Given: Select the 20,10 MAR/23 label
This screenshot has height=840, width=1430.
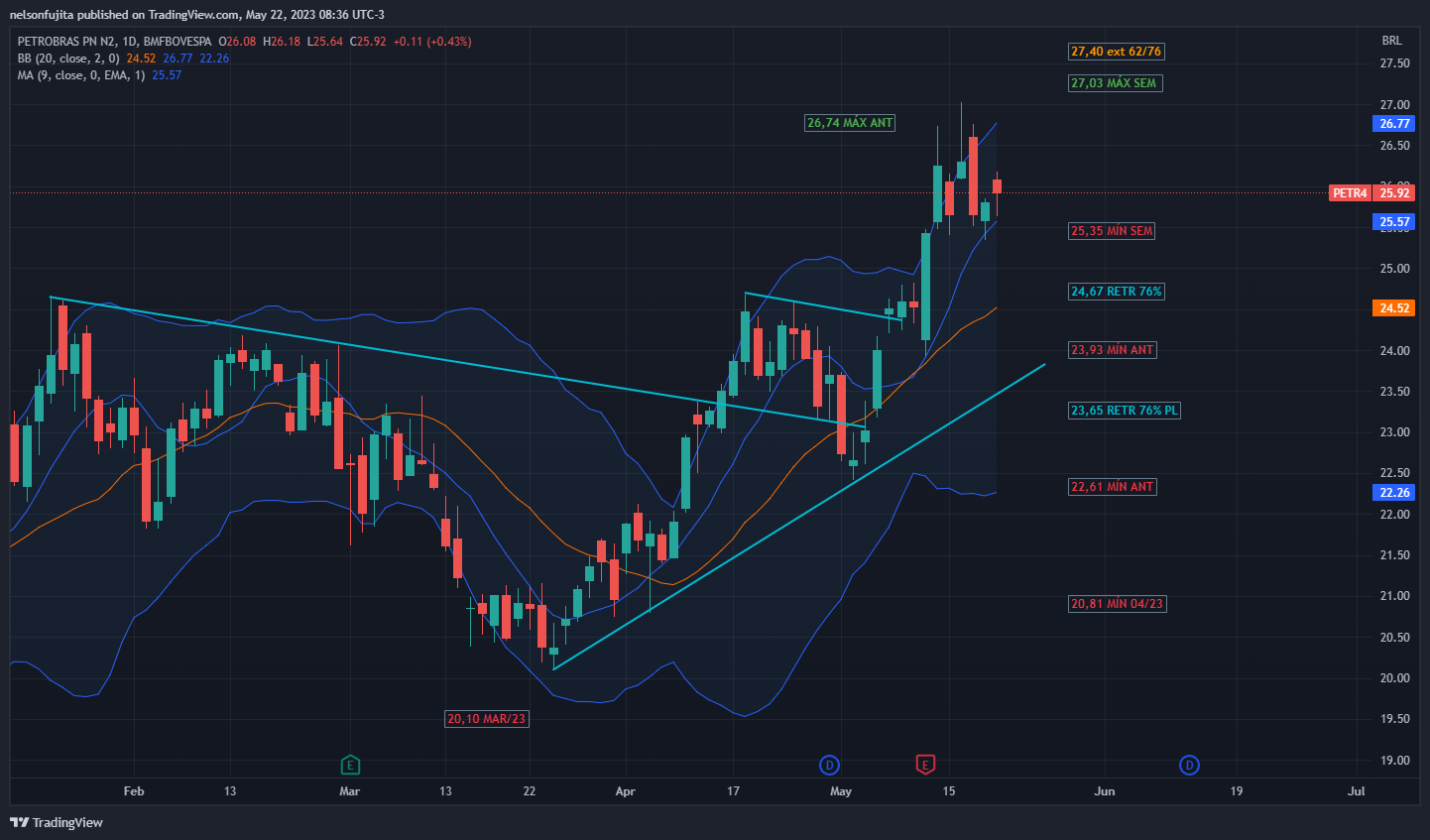Looking at the screenshot, I should 486,719.
